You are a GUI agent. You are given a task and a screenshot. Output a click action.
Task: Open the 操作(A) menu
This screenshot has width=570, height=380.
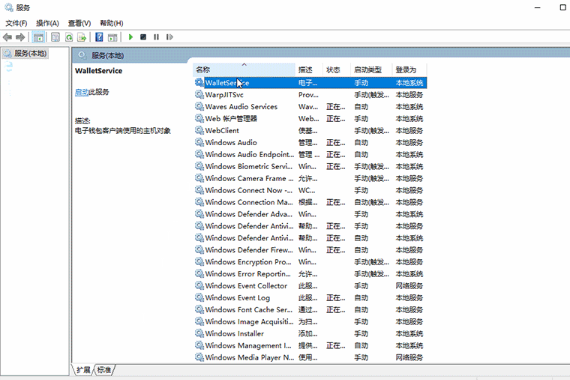(x=48, y=23)
